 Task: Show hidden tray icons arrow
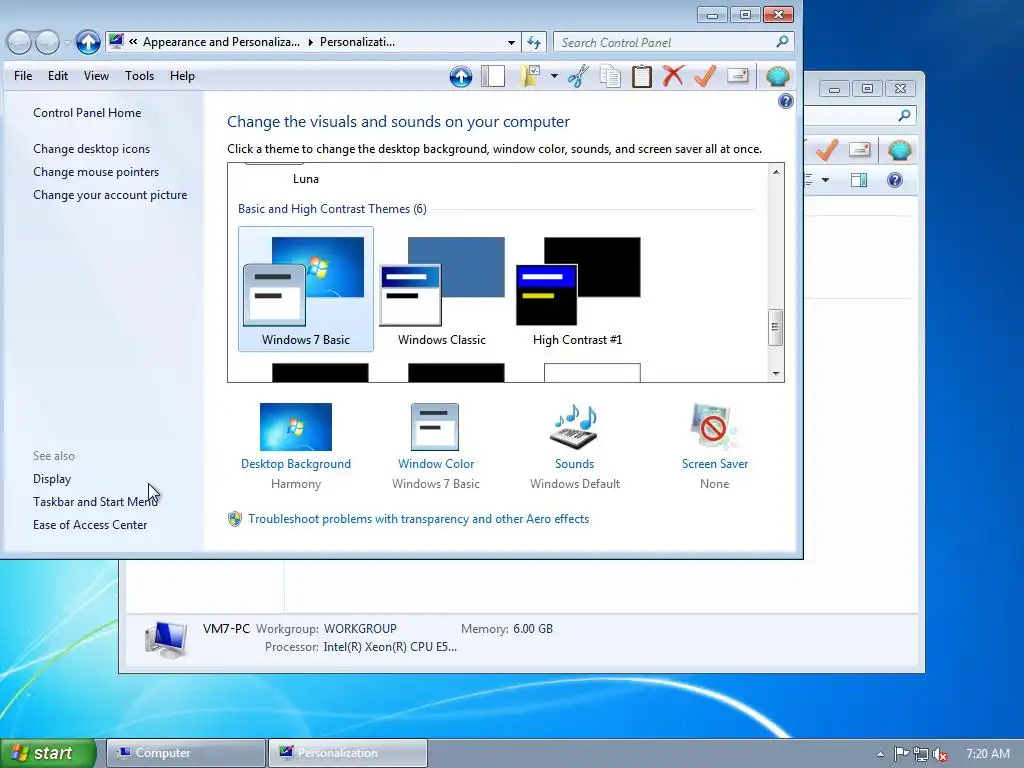point(880,754)
